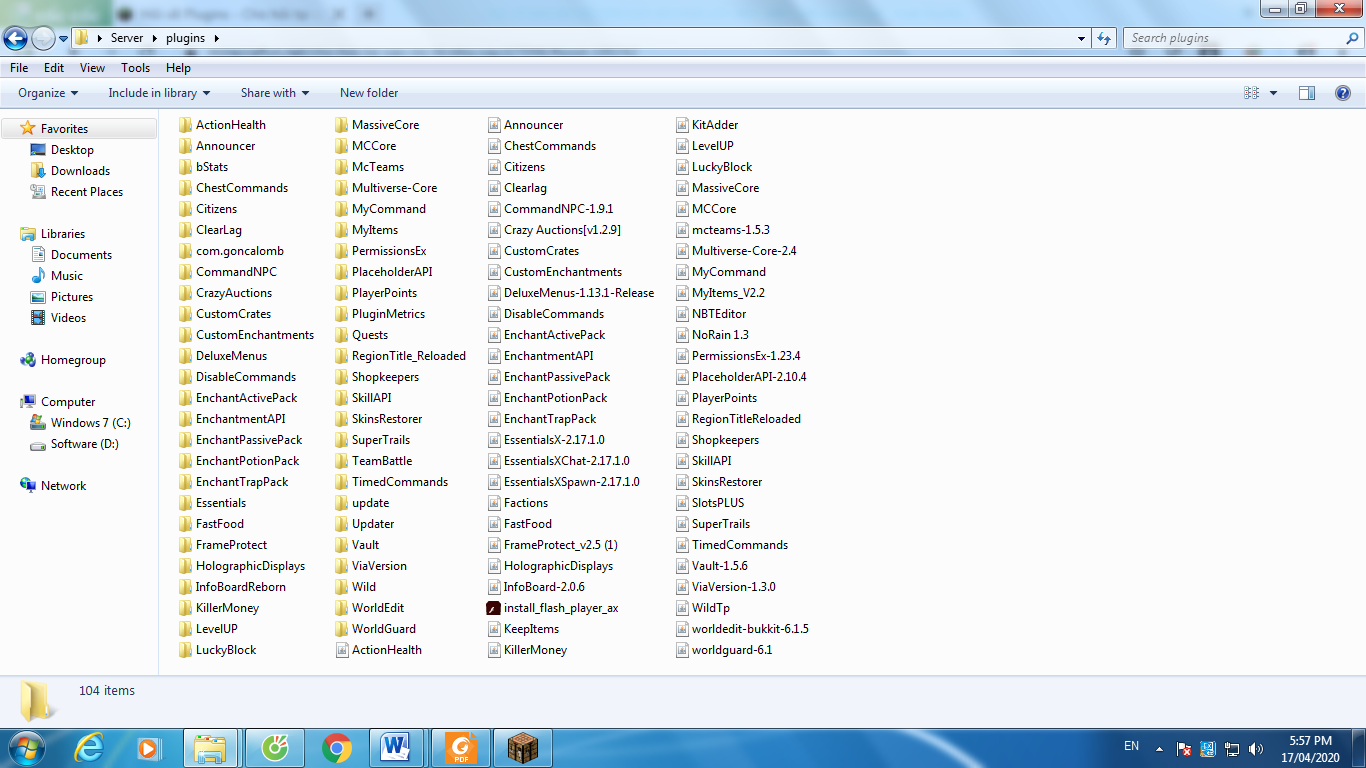Open the Minecraft crafting-table taskbar icon
The width and height of the screenshot is (1366, 768).
pos(522,748)
